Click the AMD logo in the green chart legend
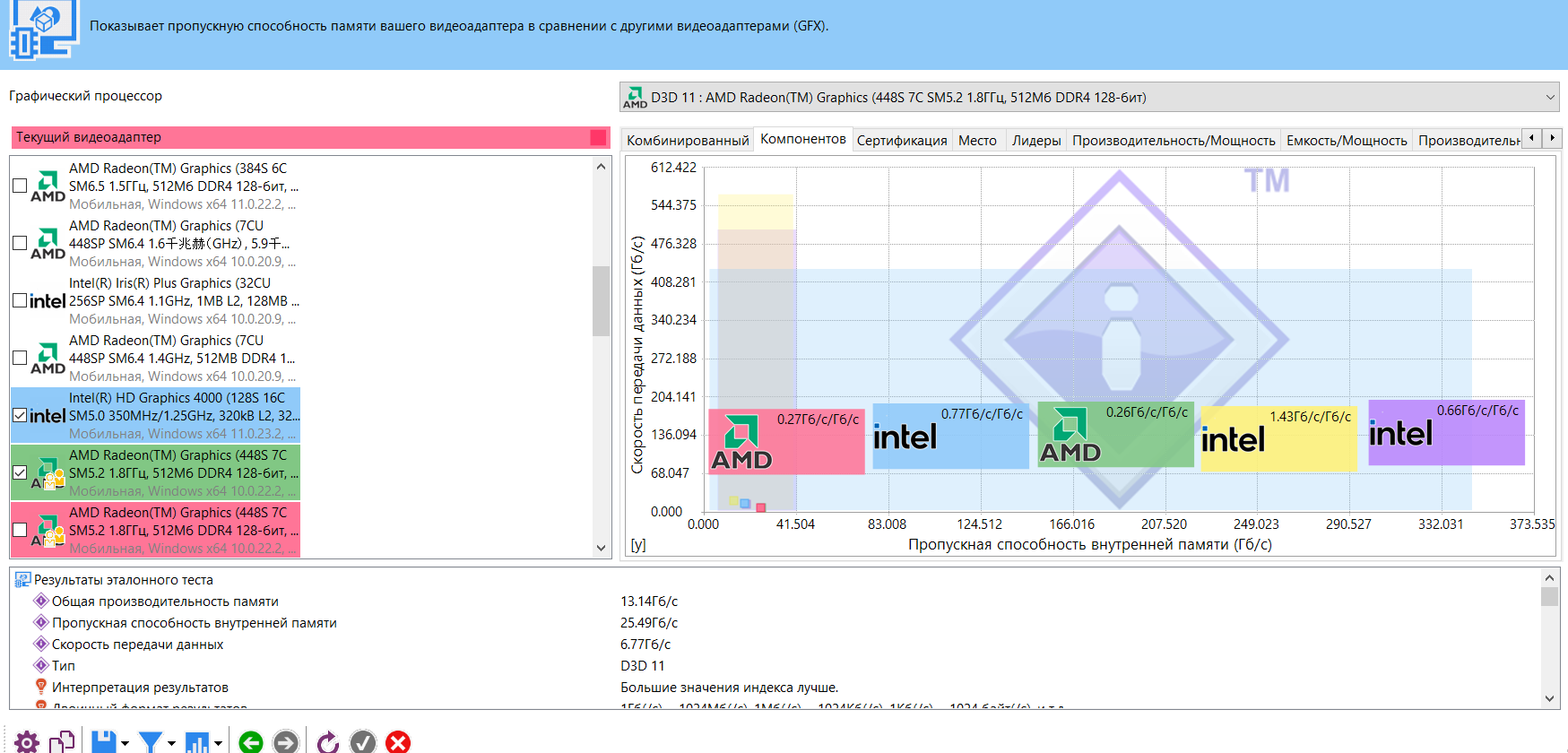This screenshot has height=753, width=1568. point(1070,437)
